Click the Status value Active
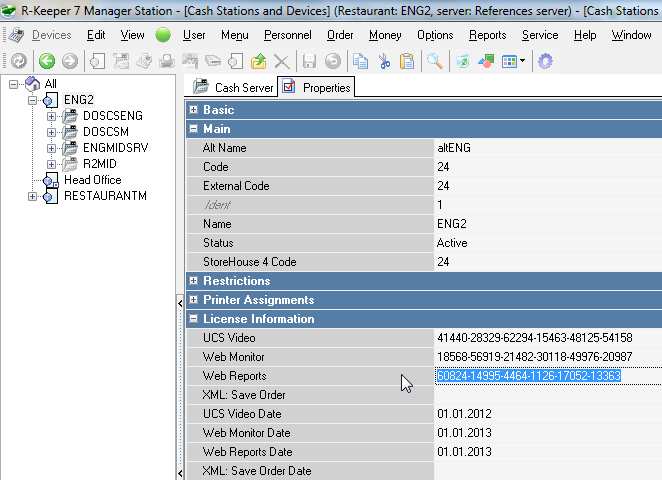The height and width of the screenshot is (480, 662). click(x=452, y=243)
